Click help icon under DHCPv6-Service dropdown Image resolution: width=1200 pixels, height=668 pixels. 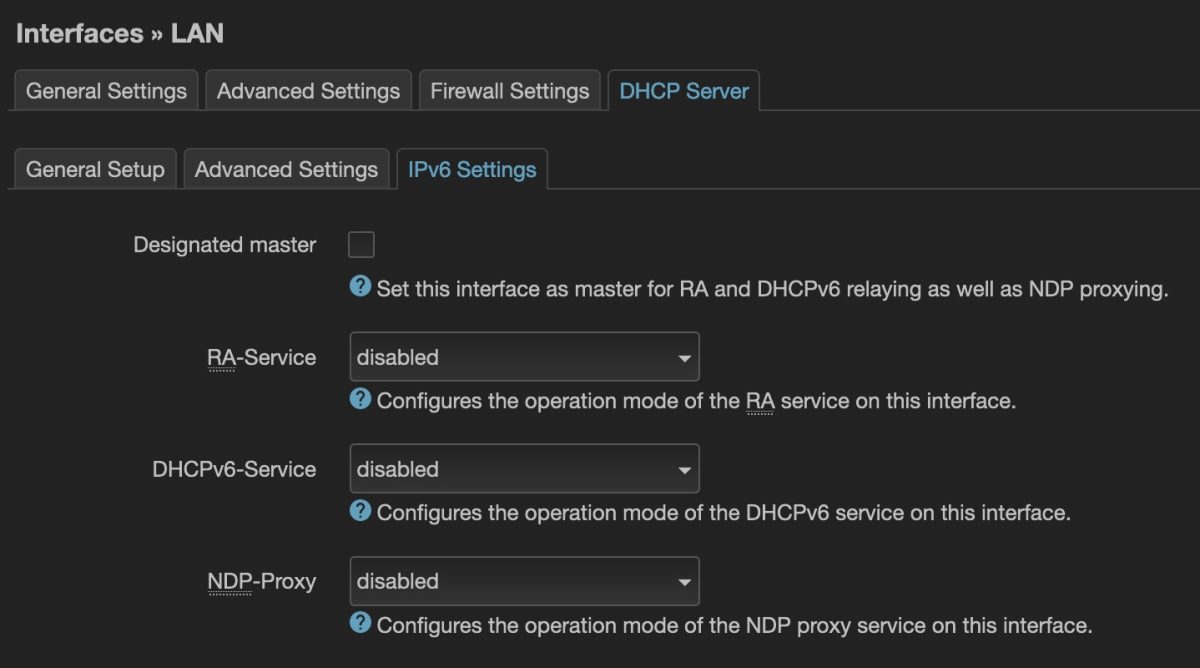(360, 512)
